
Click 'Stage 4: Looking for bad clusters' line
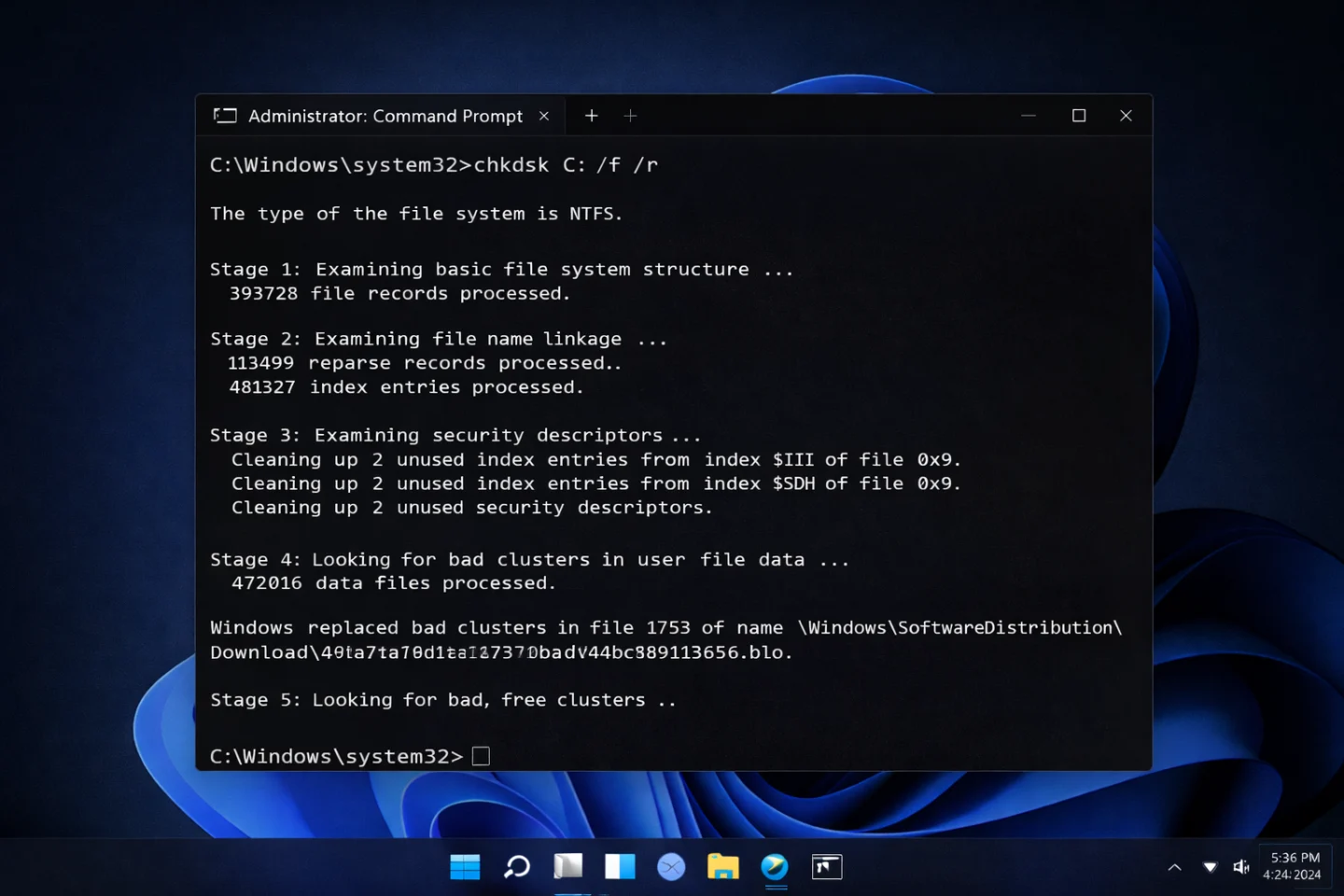click(x=529, y=560)
